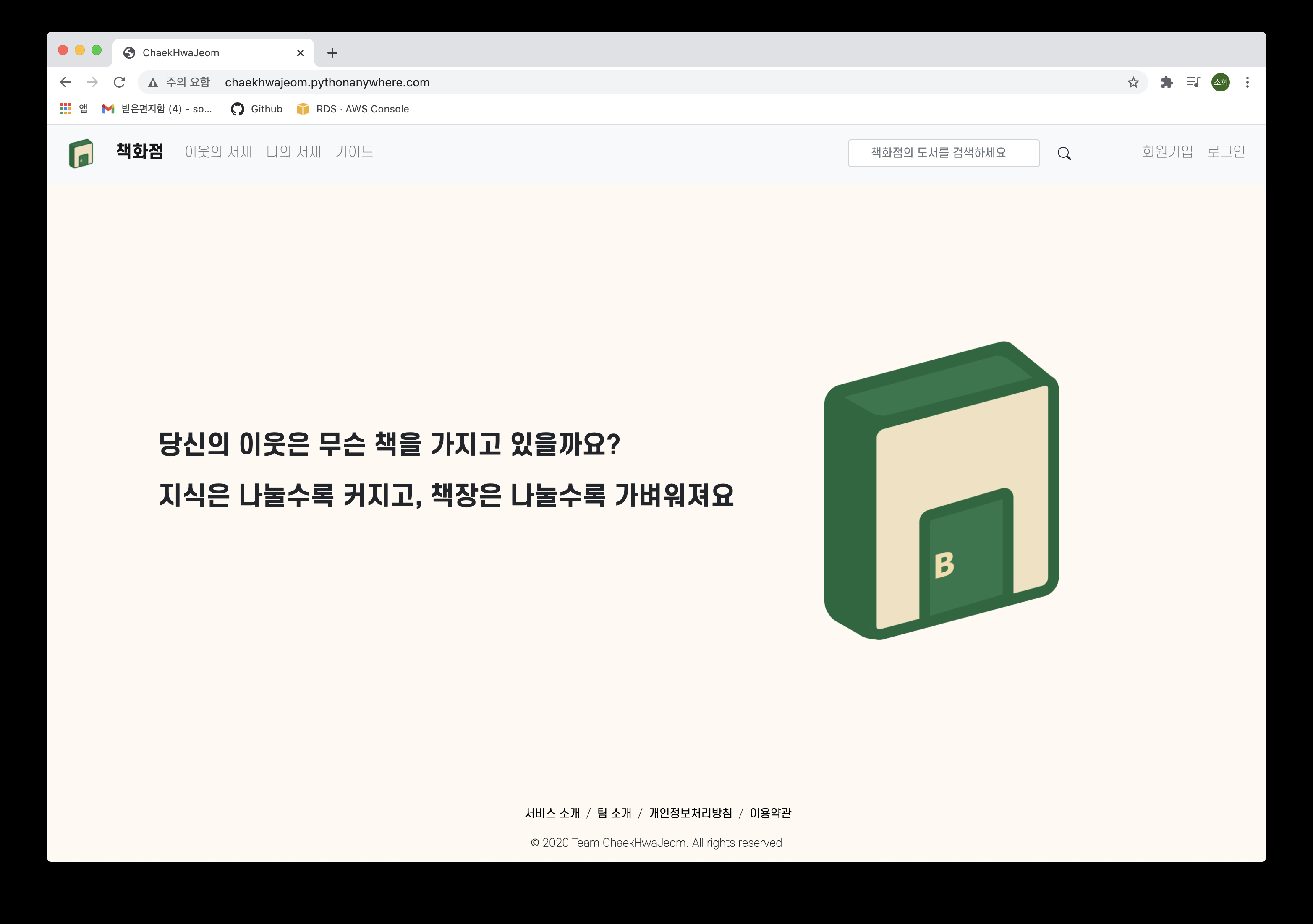Click the security warning triangle in address bar
This screenshot has height=924, width=1313.
coord(153,82)
